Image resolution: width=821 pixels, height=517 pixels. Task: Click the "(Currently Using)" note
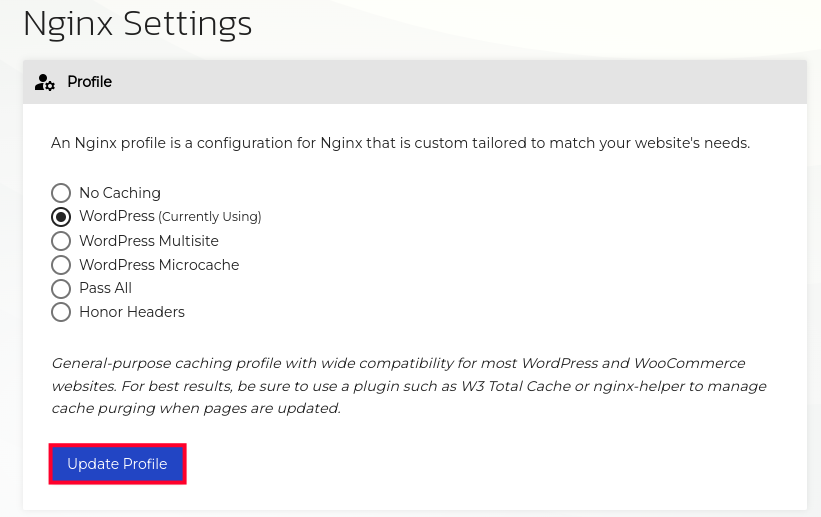coord(210,217)
